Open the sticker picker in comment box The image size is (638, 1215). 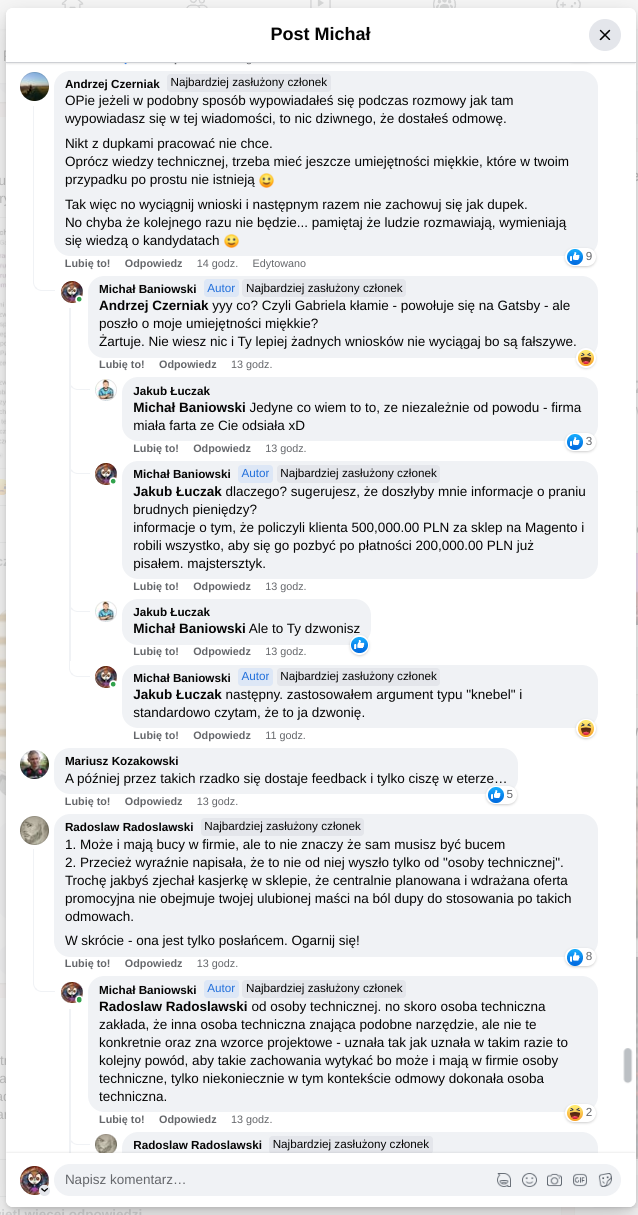point(605,1180)
